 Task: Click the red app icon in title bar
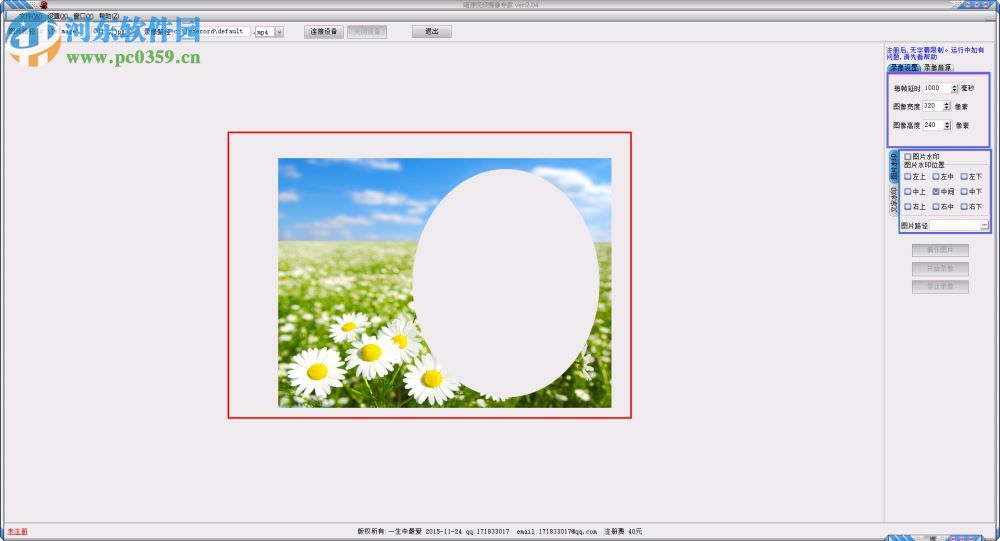(x=43, y=4)
